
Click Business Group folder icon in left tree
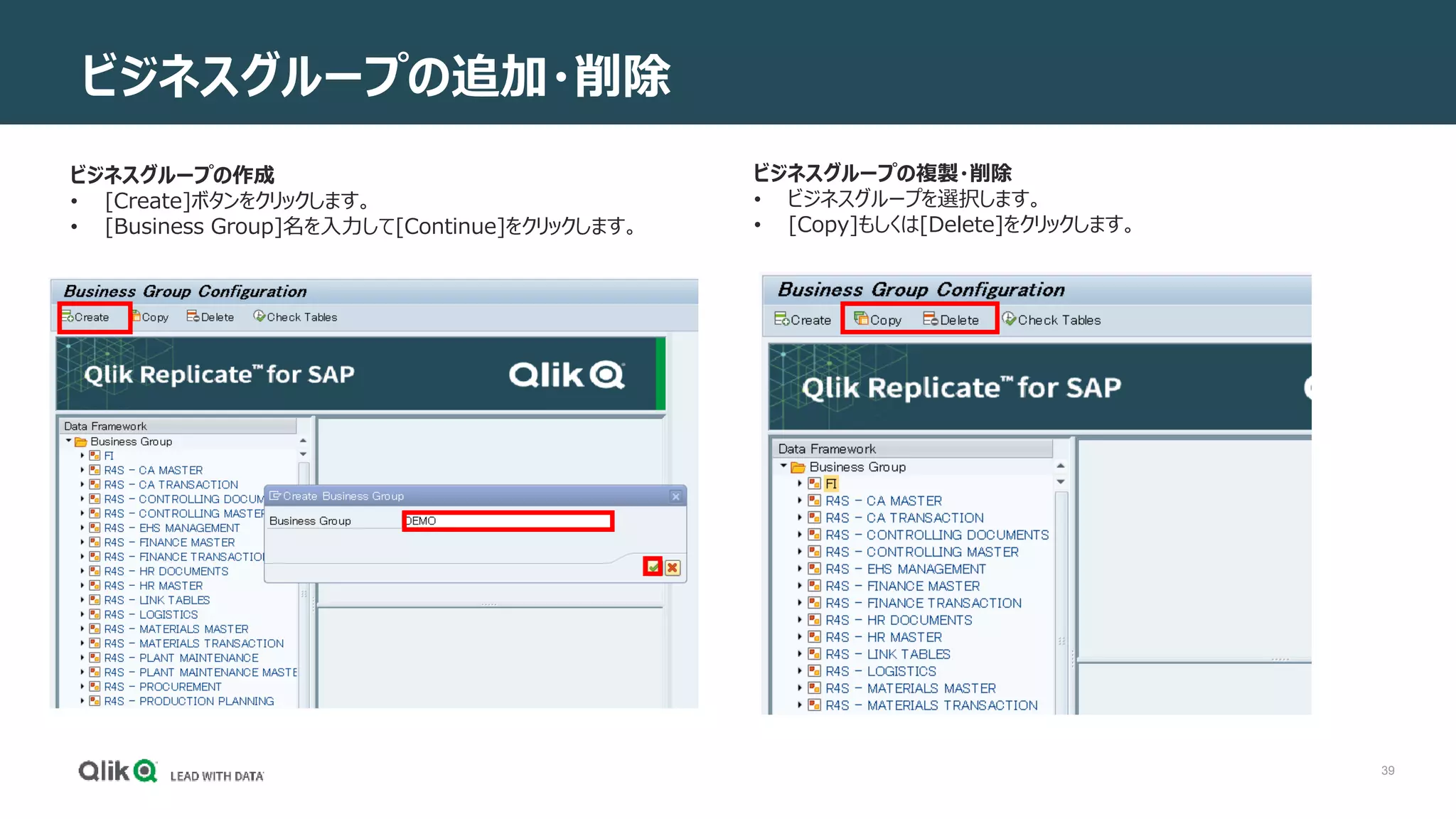[81, 441]
